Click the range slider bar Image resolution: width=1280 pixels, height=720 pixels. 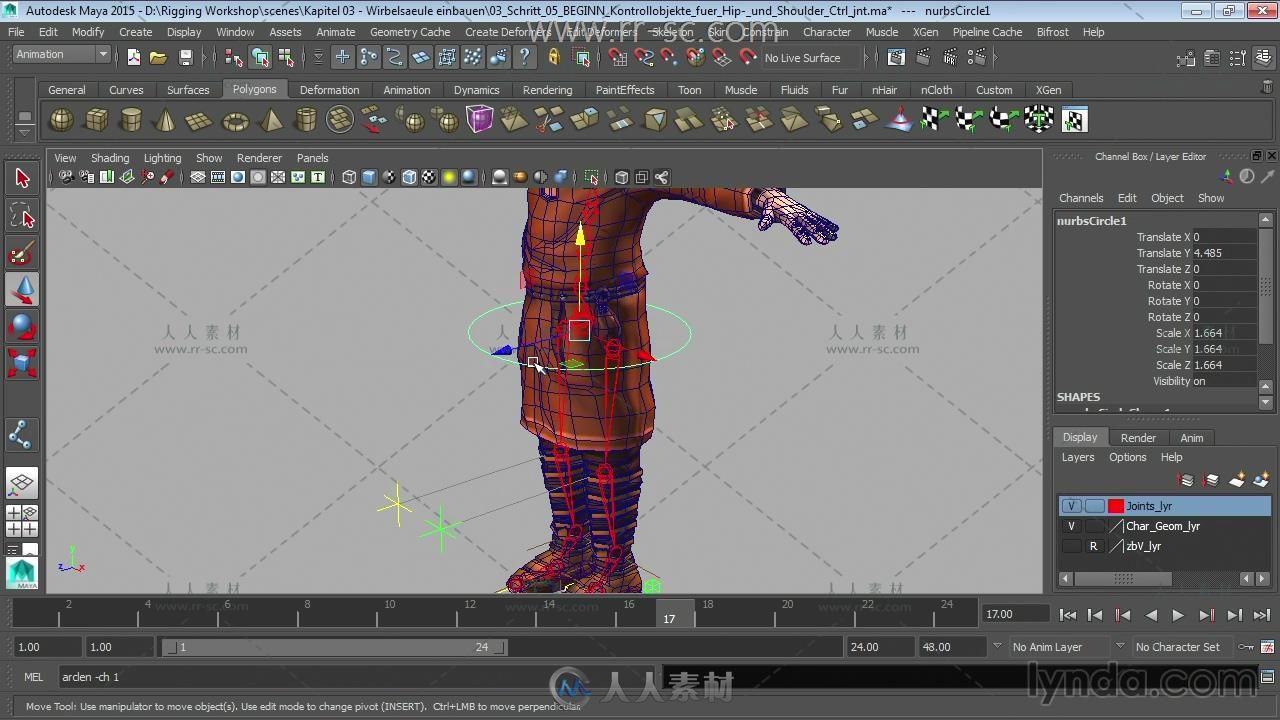335,647
